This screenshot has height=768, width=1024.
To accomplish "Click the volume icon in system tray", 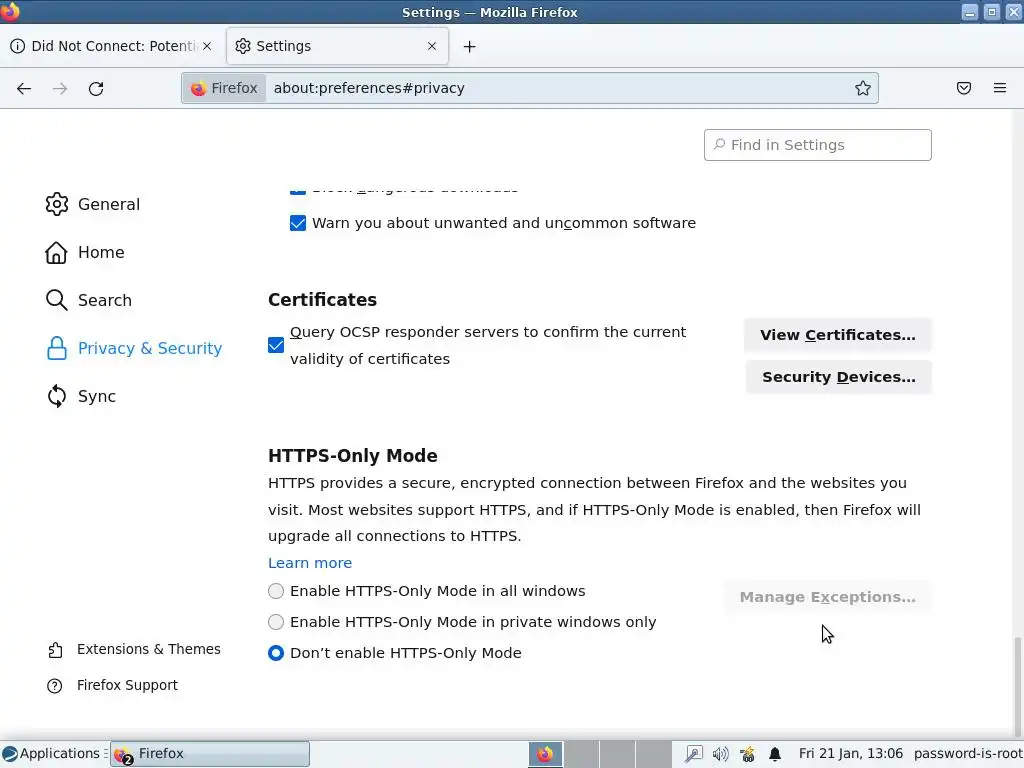I will click(x=720, y=754).
